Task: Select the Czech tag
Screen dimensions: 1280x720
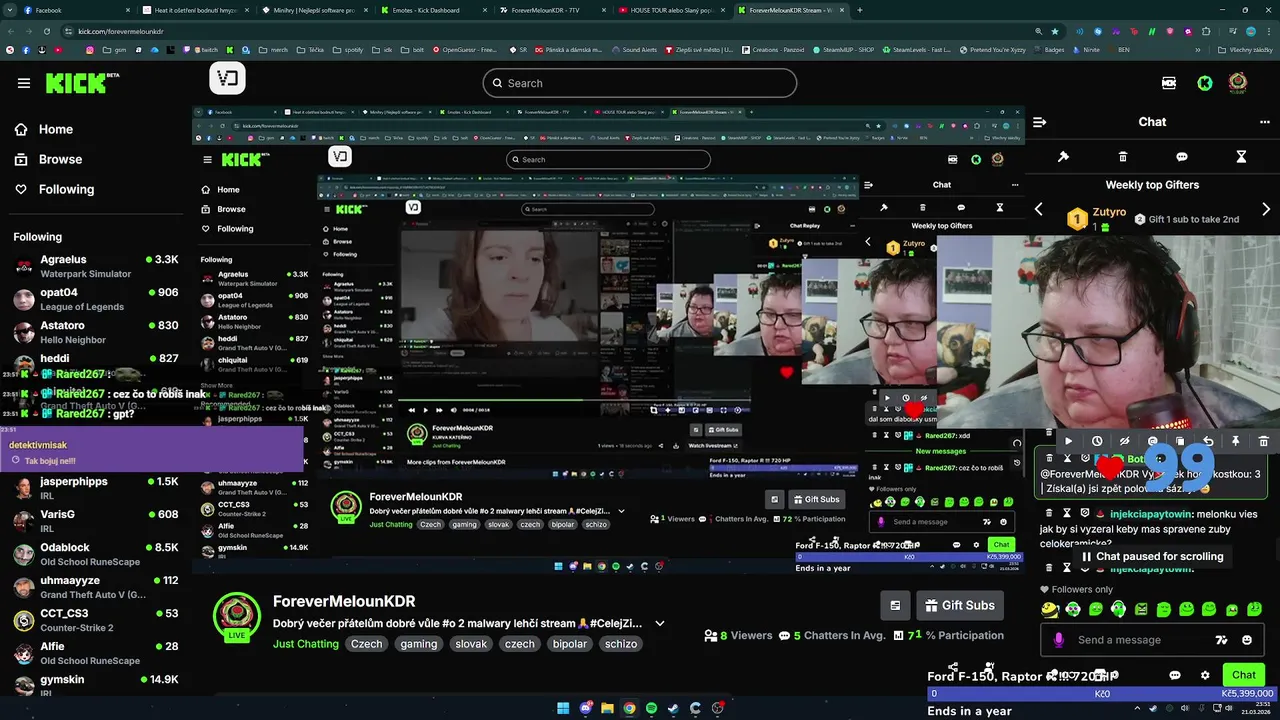Action: [x=366, y=644]
